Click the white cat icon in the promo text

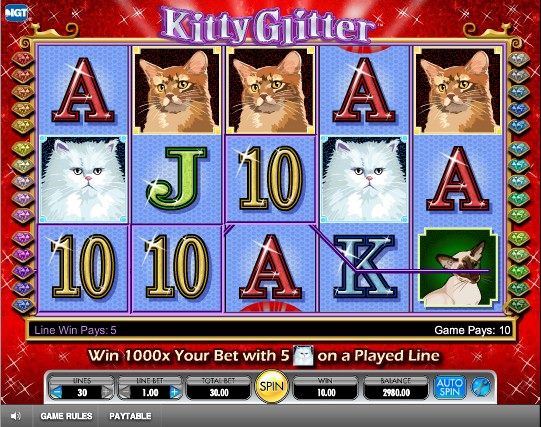tap(303, 356)
